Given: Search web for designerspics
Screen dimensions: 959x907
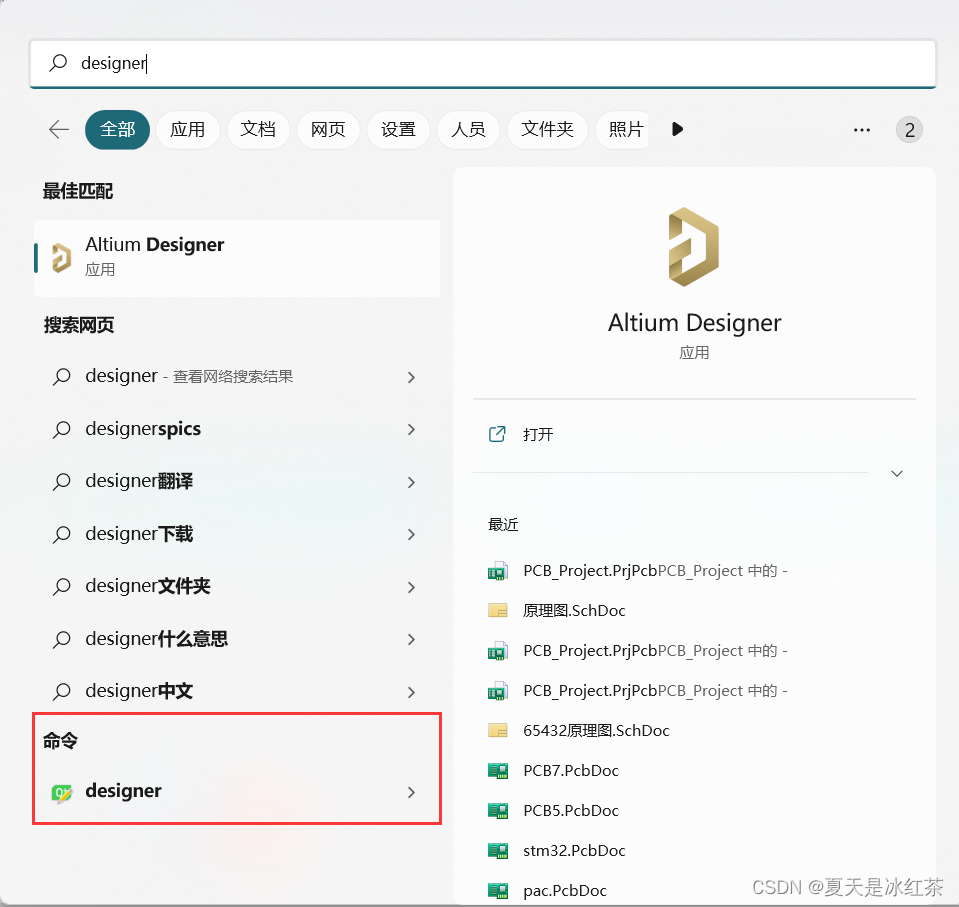Looking at the screenshot, I should pyautogui.click(x=237, y=429).
